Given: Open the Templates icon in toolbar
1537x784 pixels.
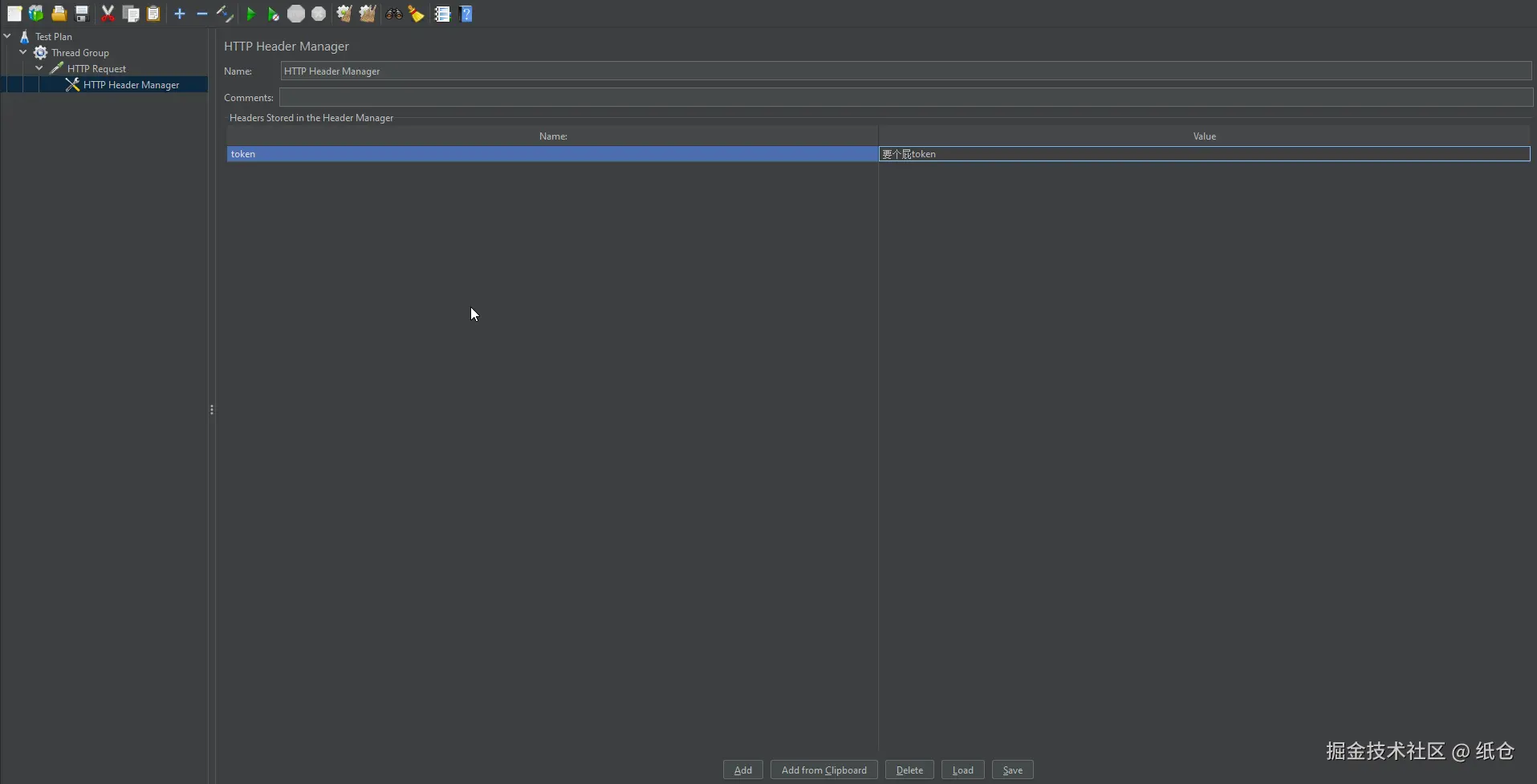Looking at the screenshot, I should 36,14.
